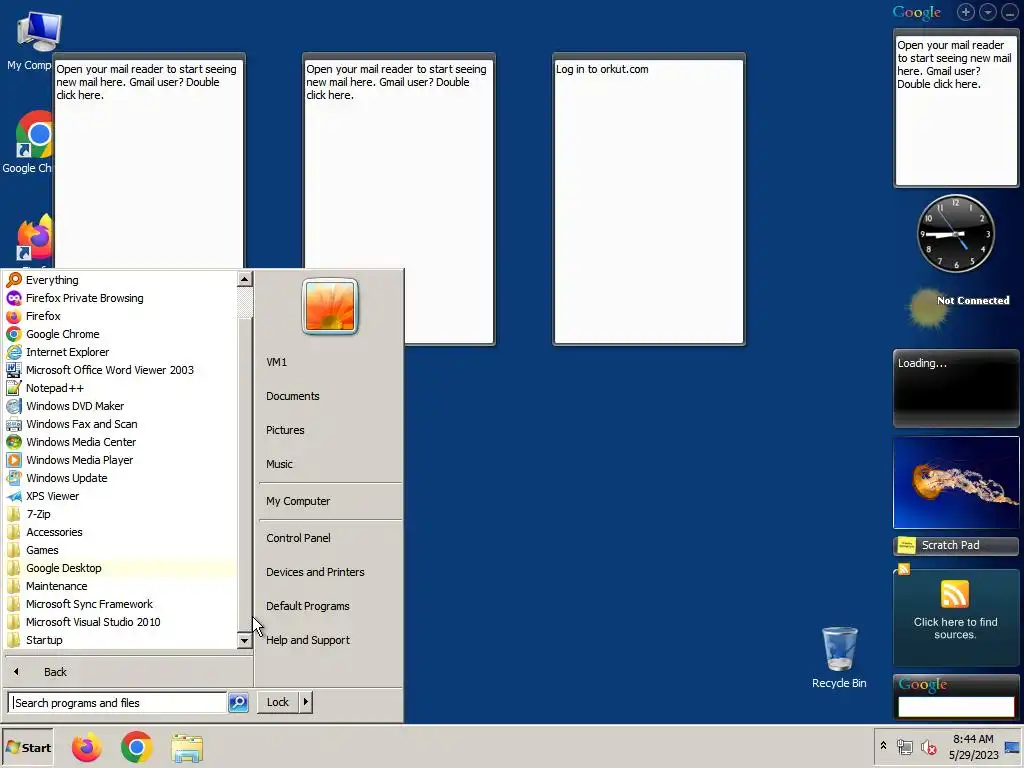Open the Recycle Bin desktop icon
This screenshot has height=768, width=1024.
click(x=839, y=658)
